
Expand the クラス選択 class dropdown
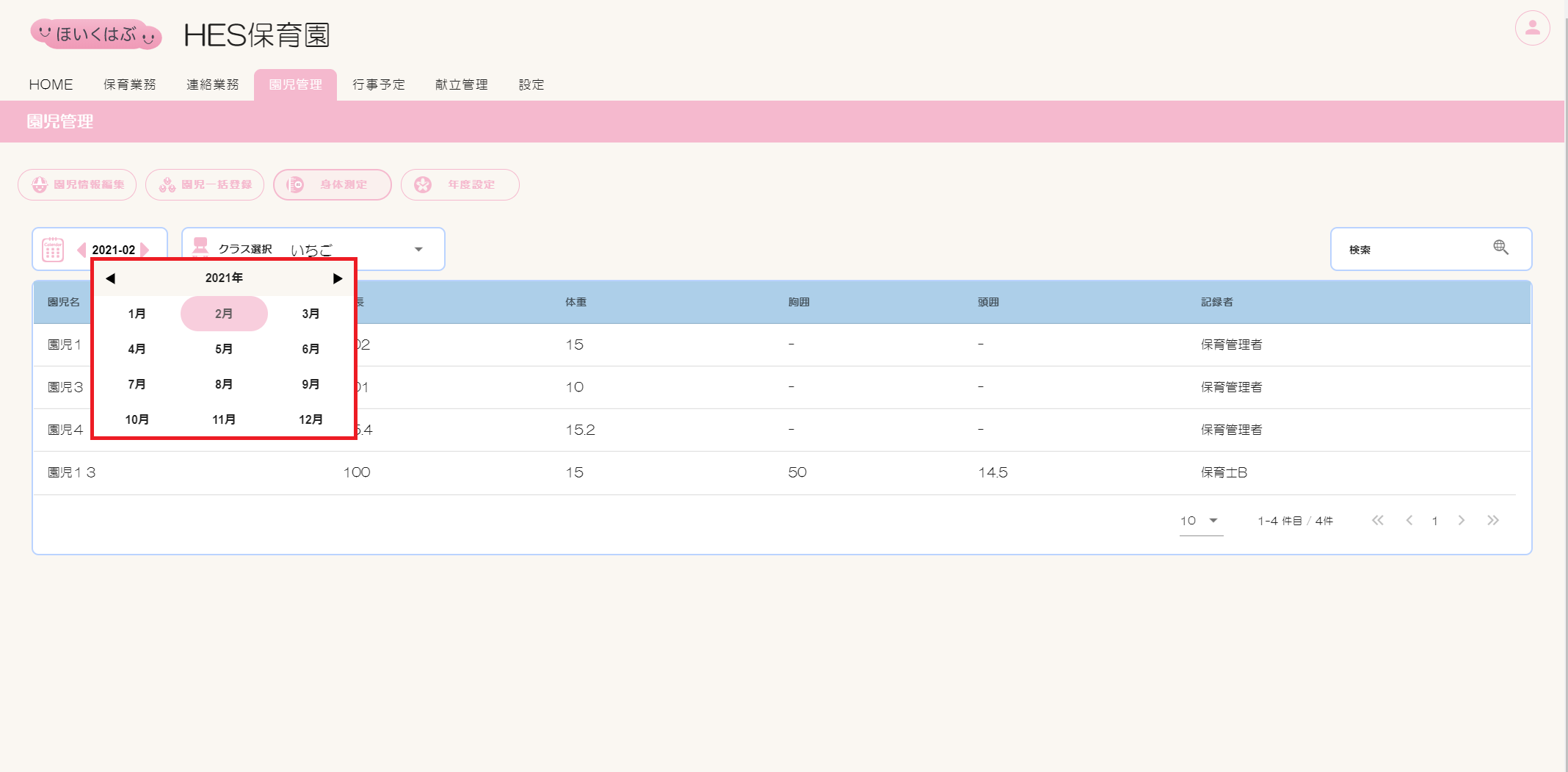(418, 250)
